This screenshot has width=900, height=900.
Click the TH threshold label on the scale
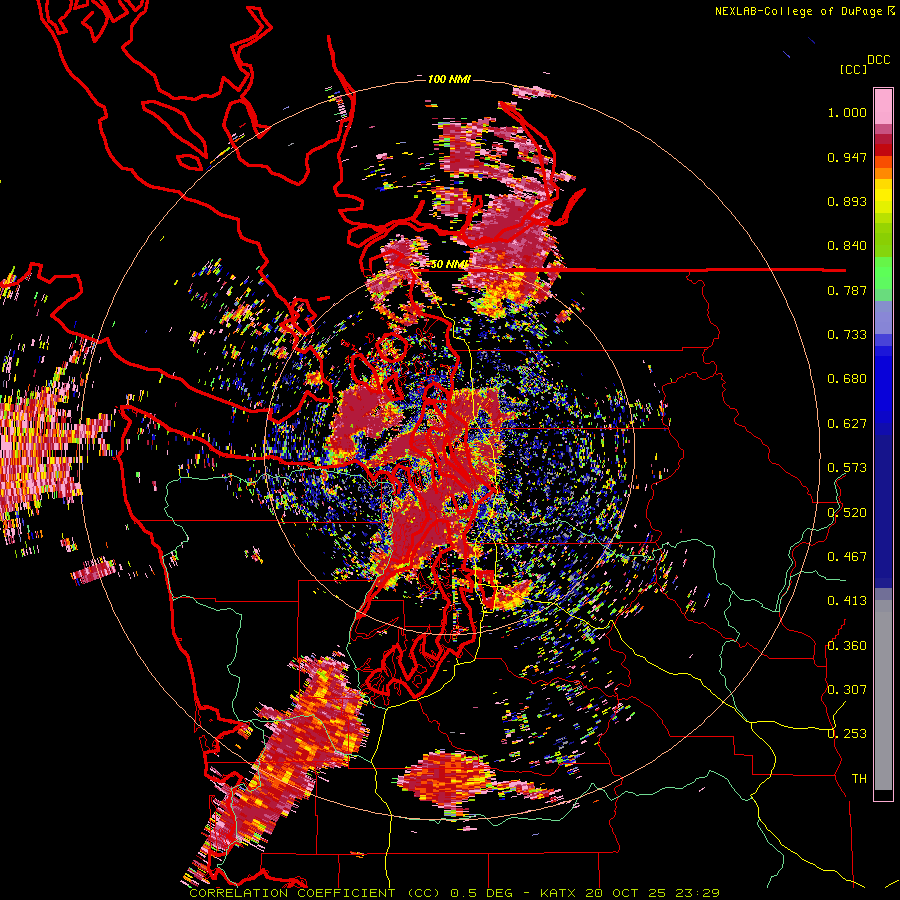coord(859,779)
